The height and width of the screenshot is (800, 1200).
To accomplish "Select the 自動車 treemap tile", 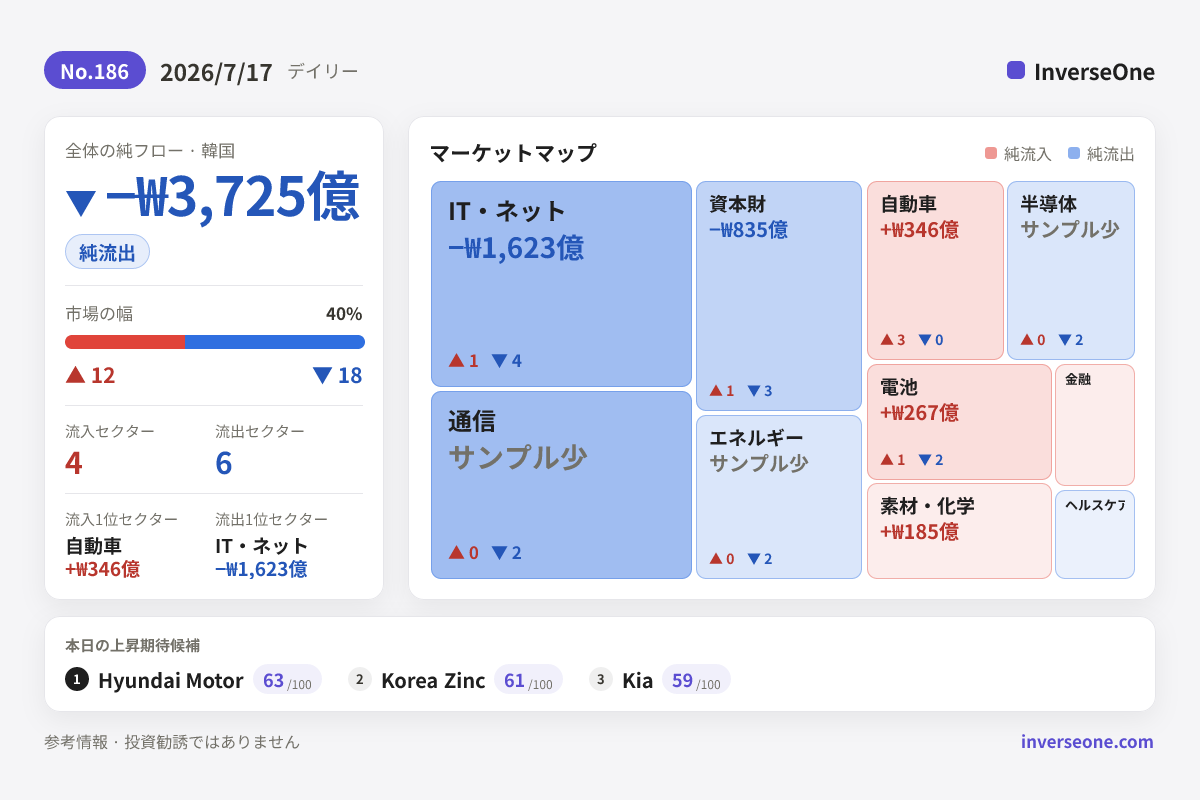I will click(935, 270).
